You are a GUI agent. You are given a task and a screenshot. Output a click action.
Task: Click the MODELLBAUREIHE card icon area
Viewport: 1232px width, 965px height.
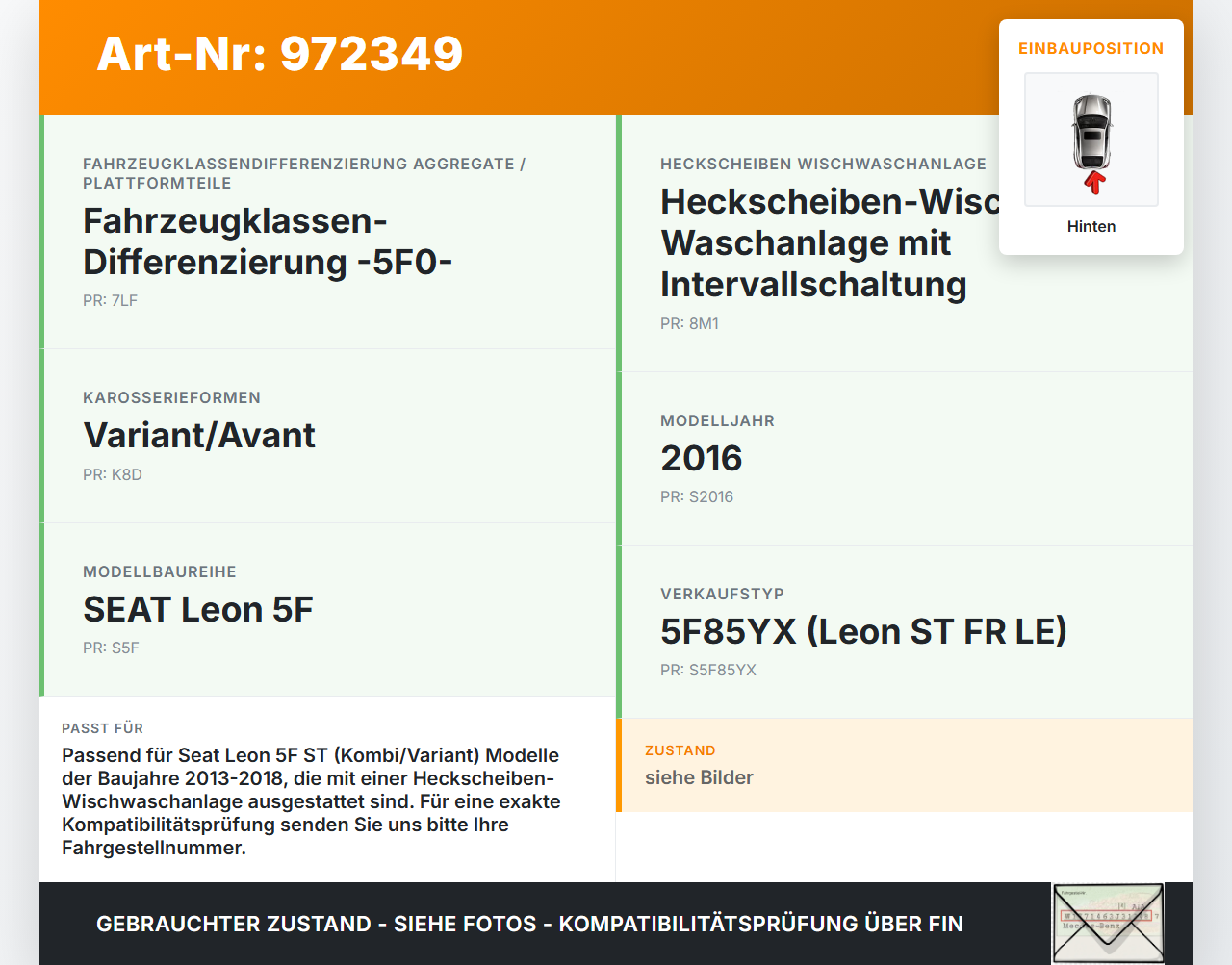(160, 571)
